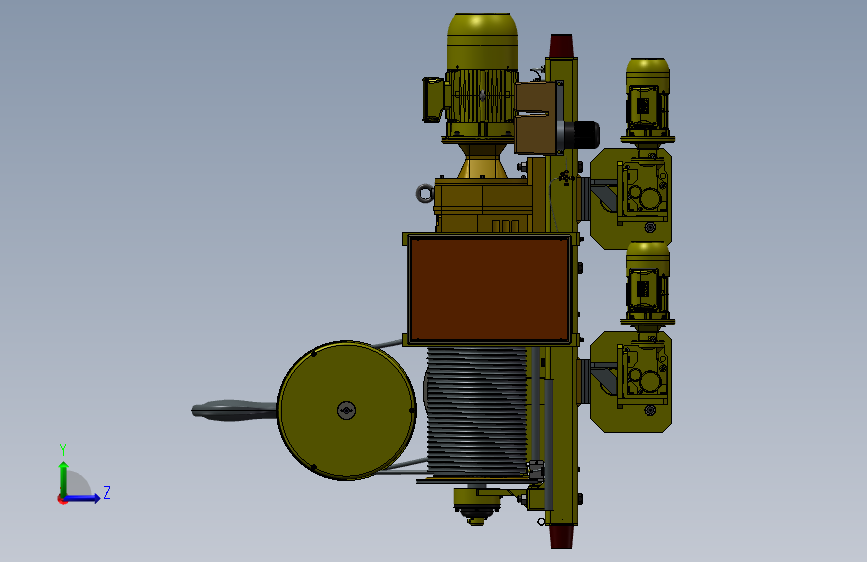The image size is (867, 562).
Task: Click the black cylindrical encoder next to the junction box
Action: [x=583, y=134]
